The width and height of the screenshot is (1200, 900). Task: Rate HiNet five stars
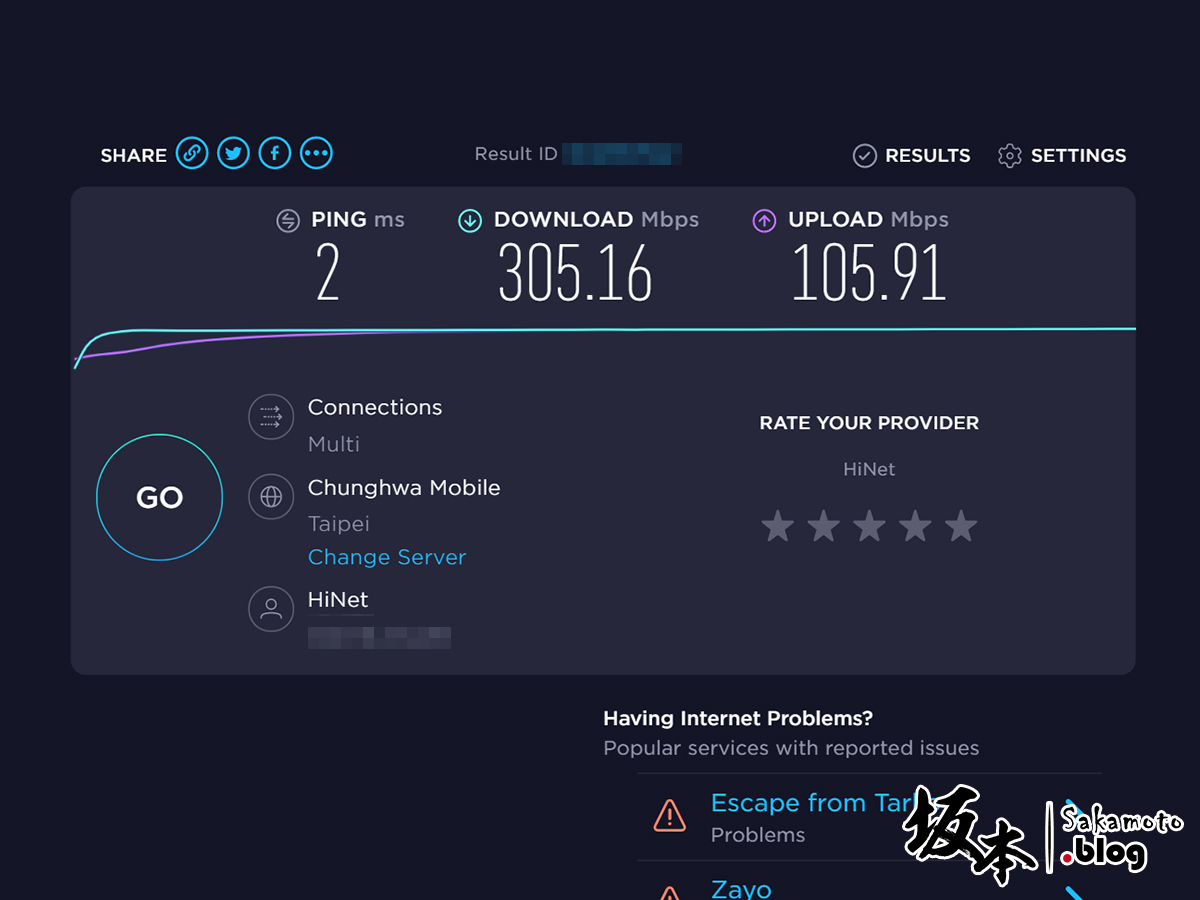coord(961,525)
